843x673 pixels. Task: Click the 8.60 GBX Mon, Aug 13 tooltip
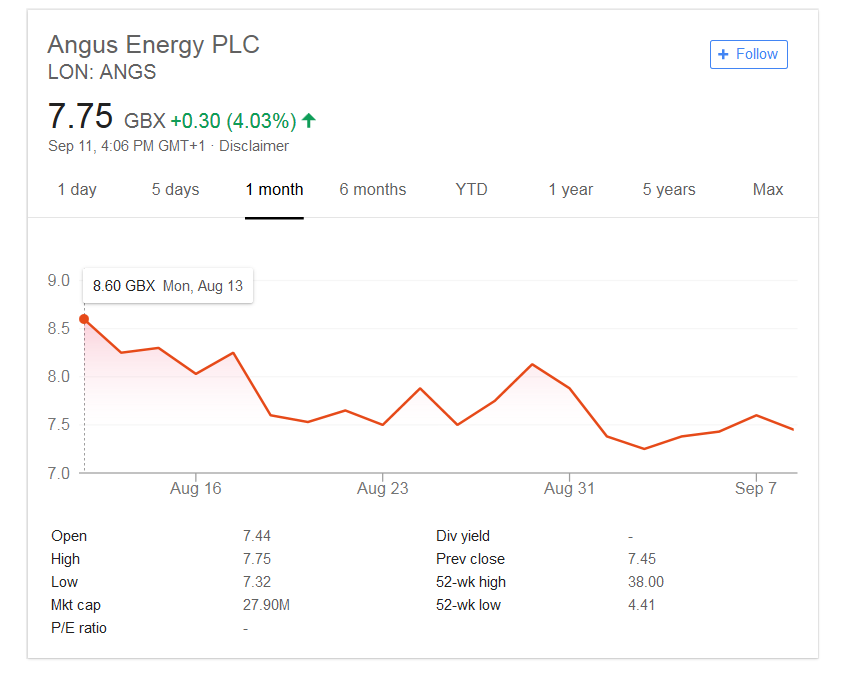(x=168, y=285)
